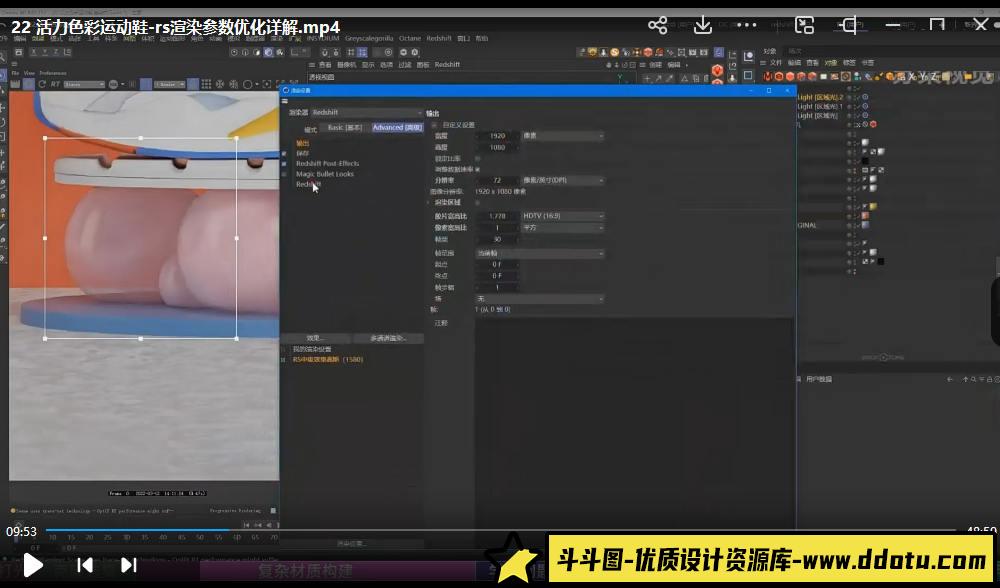Open the Octane menu
This screenshot has width=1000, height=588.
(409, 38)
